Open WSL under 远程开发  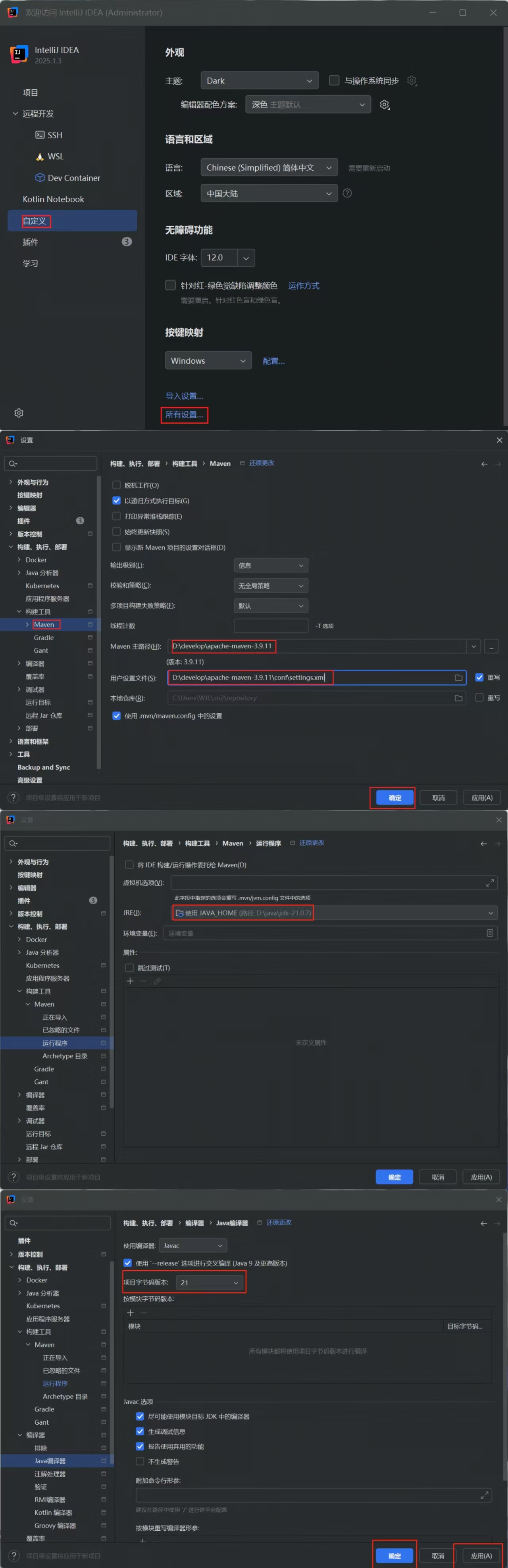49,156
